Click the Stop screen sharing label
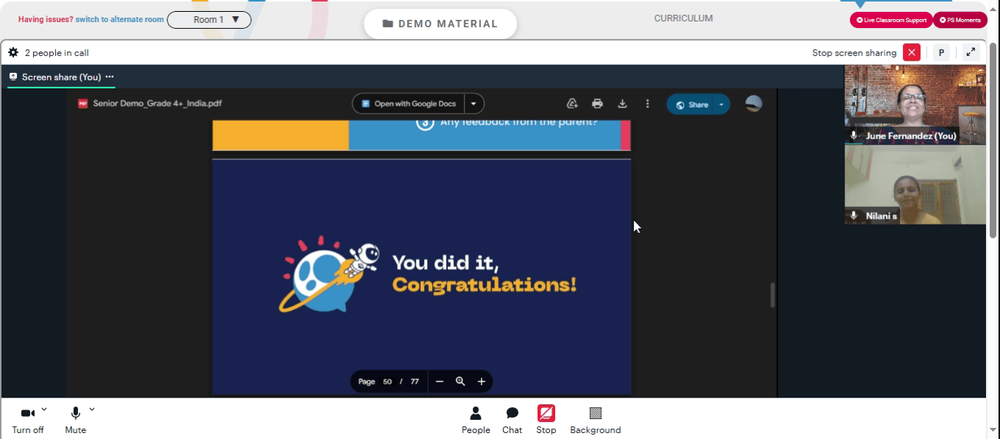This screenshot has width=1000, height=439. (x=854, y=53)
